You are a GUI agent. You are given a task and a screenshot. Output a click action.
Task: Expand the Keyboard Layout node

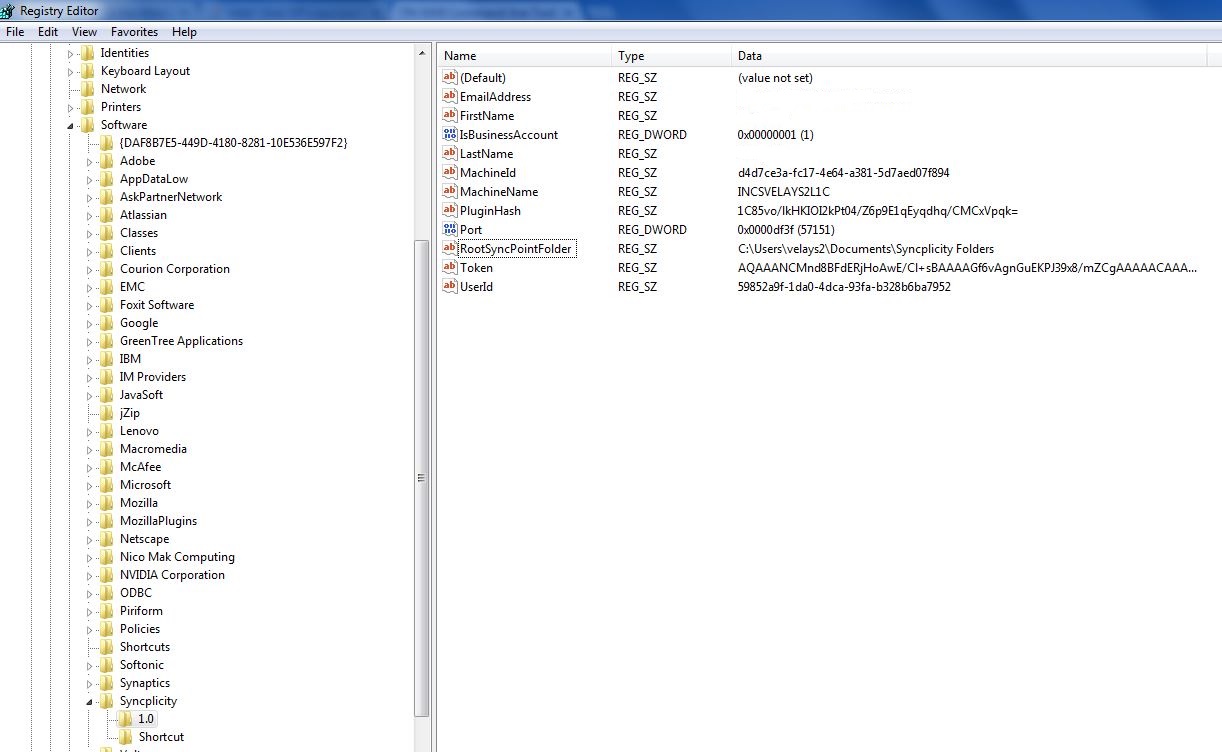pyautogui.click(x=71, y=72)
